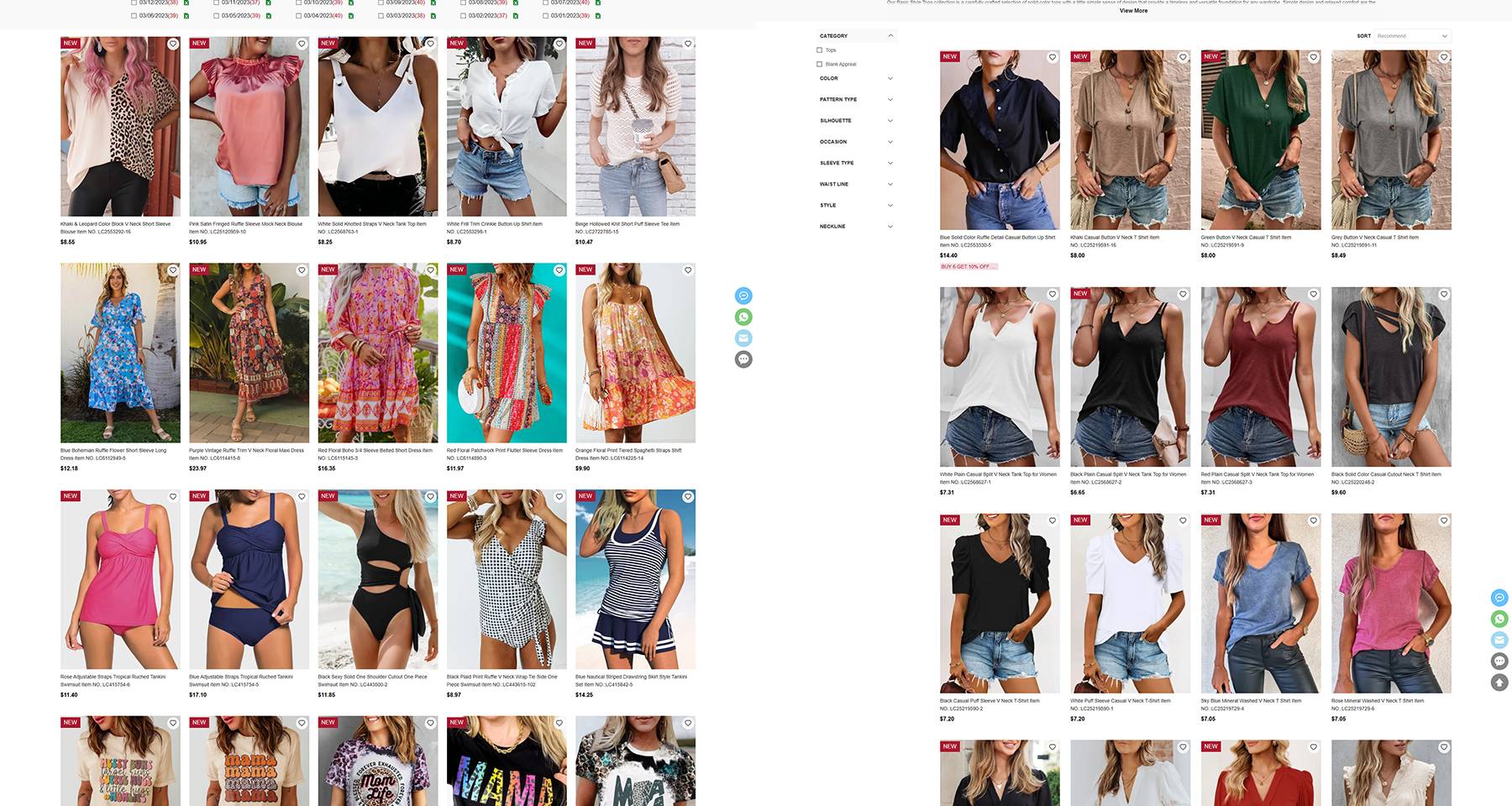Open Purple Vintage Ruffle Trim Maxi Dress title
This screenshot has width=1512, height=806.
(x=246, y=454)
